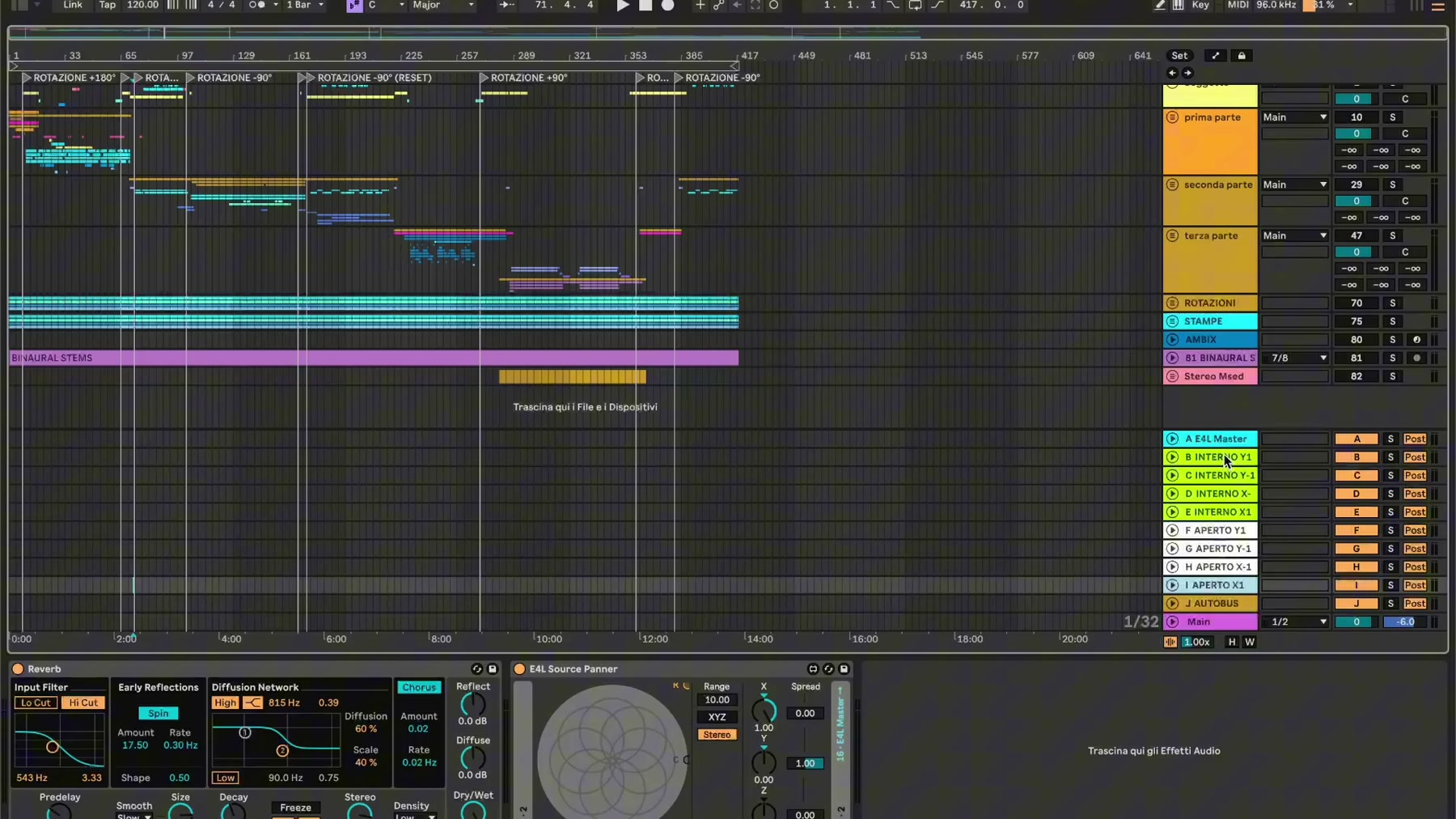
Task: Unfold the prima parte group track
Action: click(x=1172, y=117)
